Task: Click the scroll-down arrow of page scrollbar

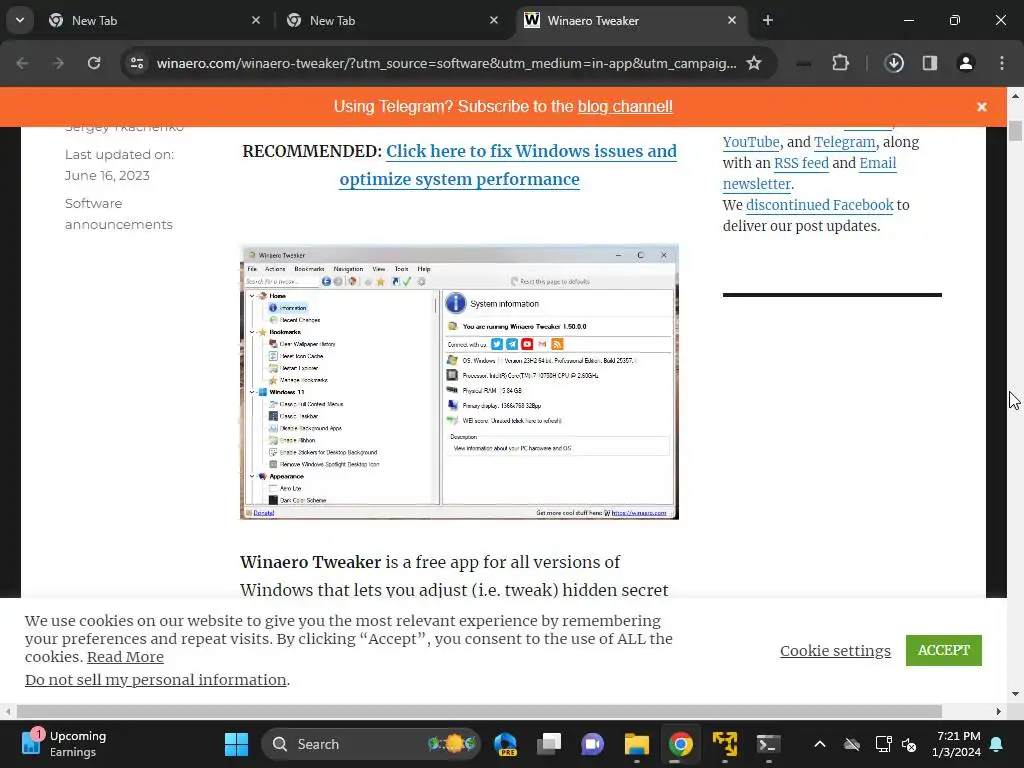Action: [x=1015, y=694]
